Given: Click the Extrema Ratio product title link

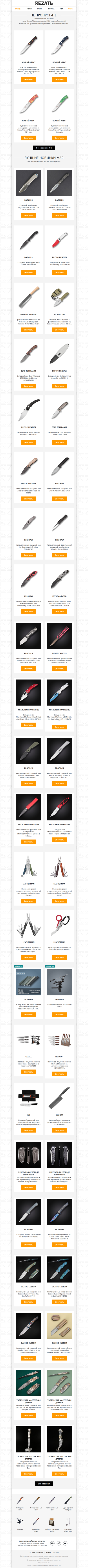Looking at the screenshot, I should click(59, 596).
